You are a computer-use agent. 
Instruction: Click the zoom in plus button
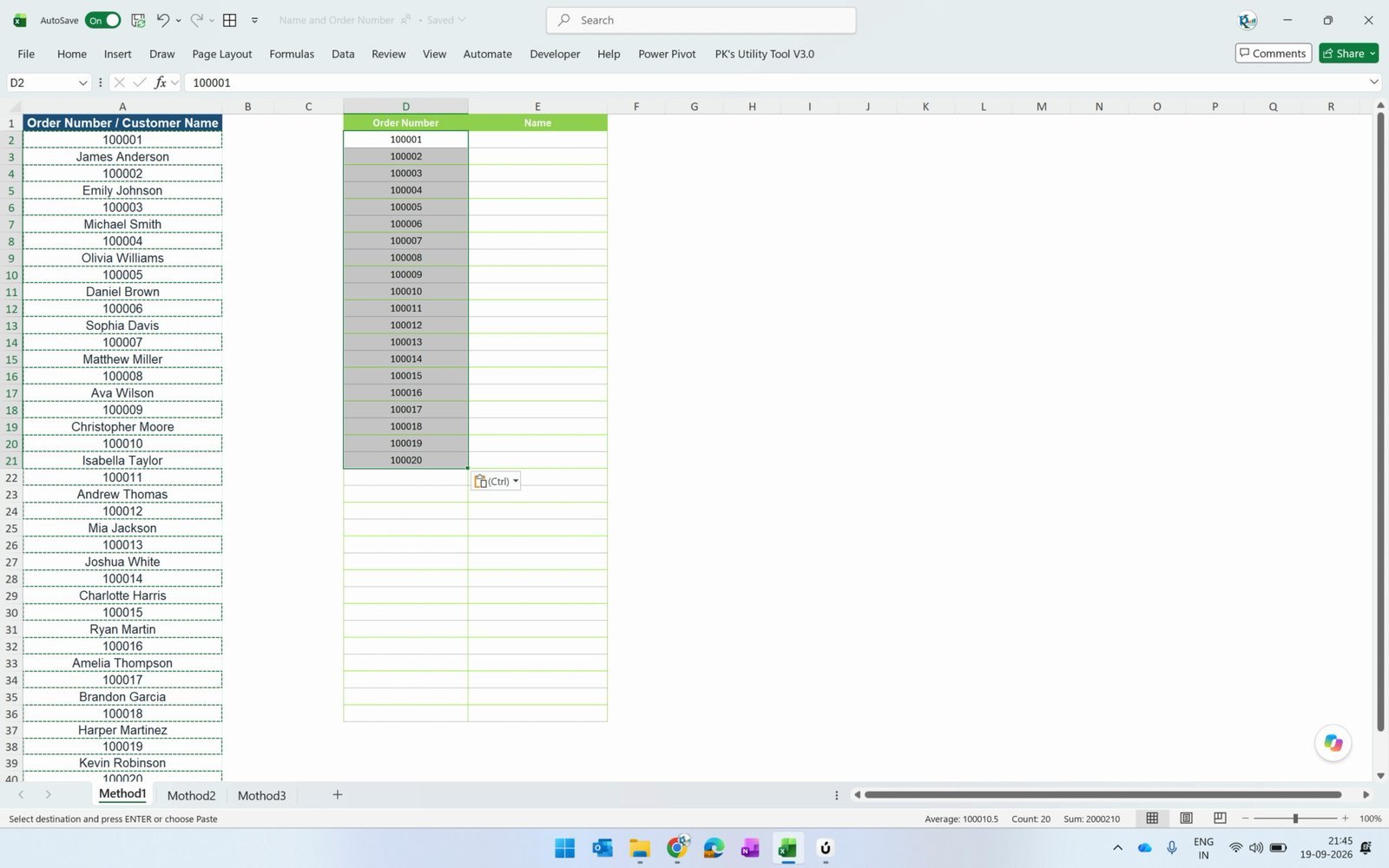(1345, 819)
